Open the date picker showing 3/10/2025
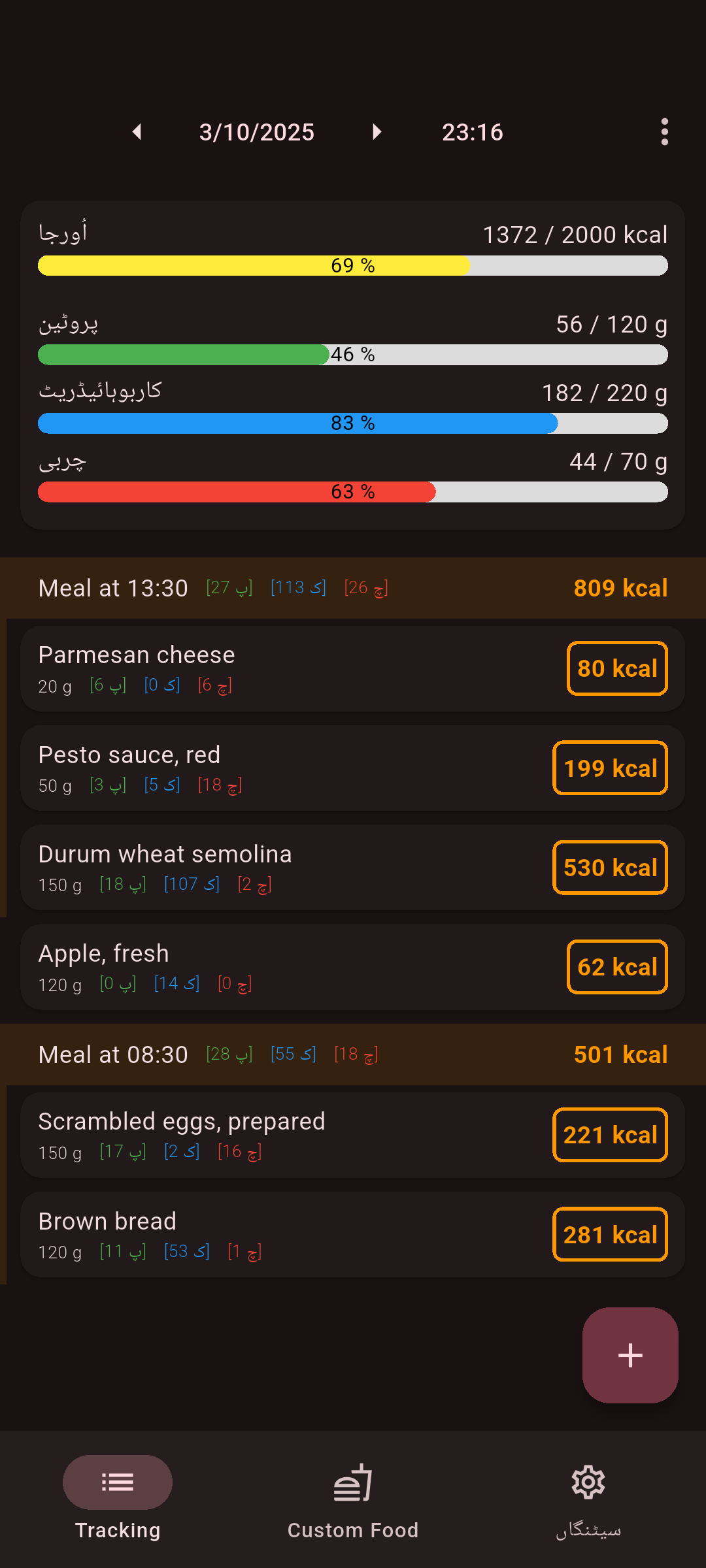Image resolution: width=706 pixels, height=1568 pixels. click(257, 132)
